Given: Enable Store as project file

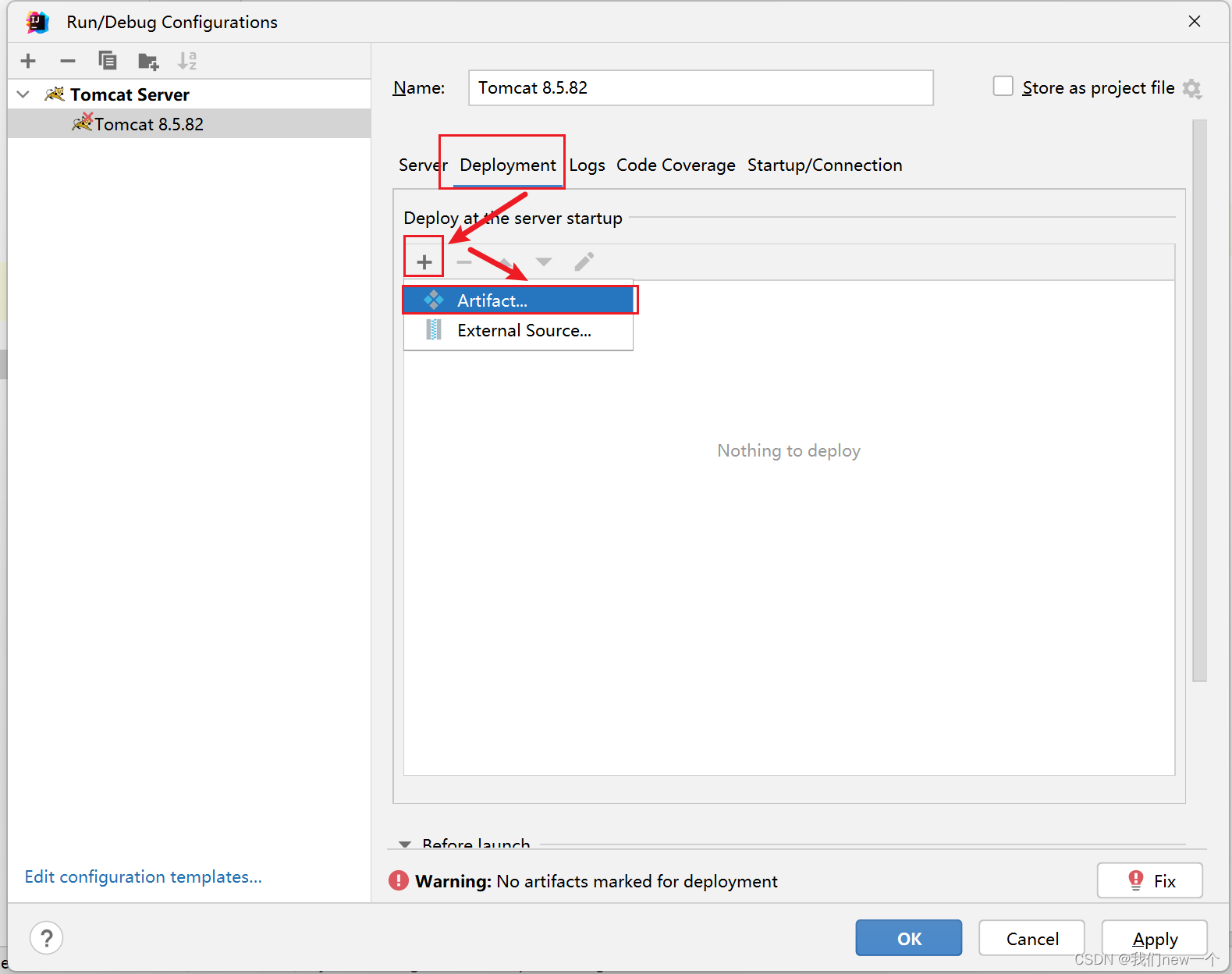Looking at the screenshot, I should click(x=1003, y=86).
